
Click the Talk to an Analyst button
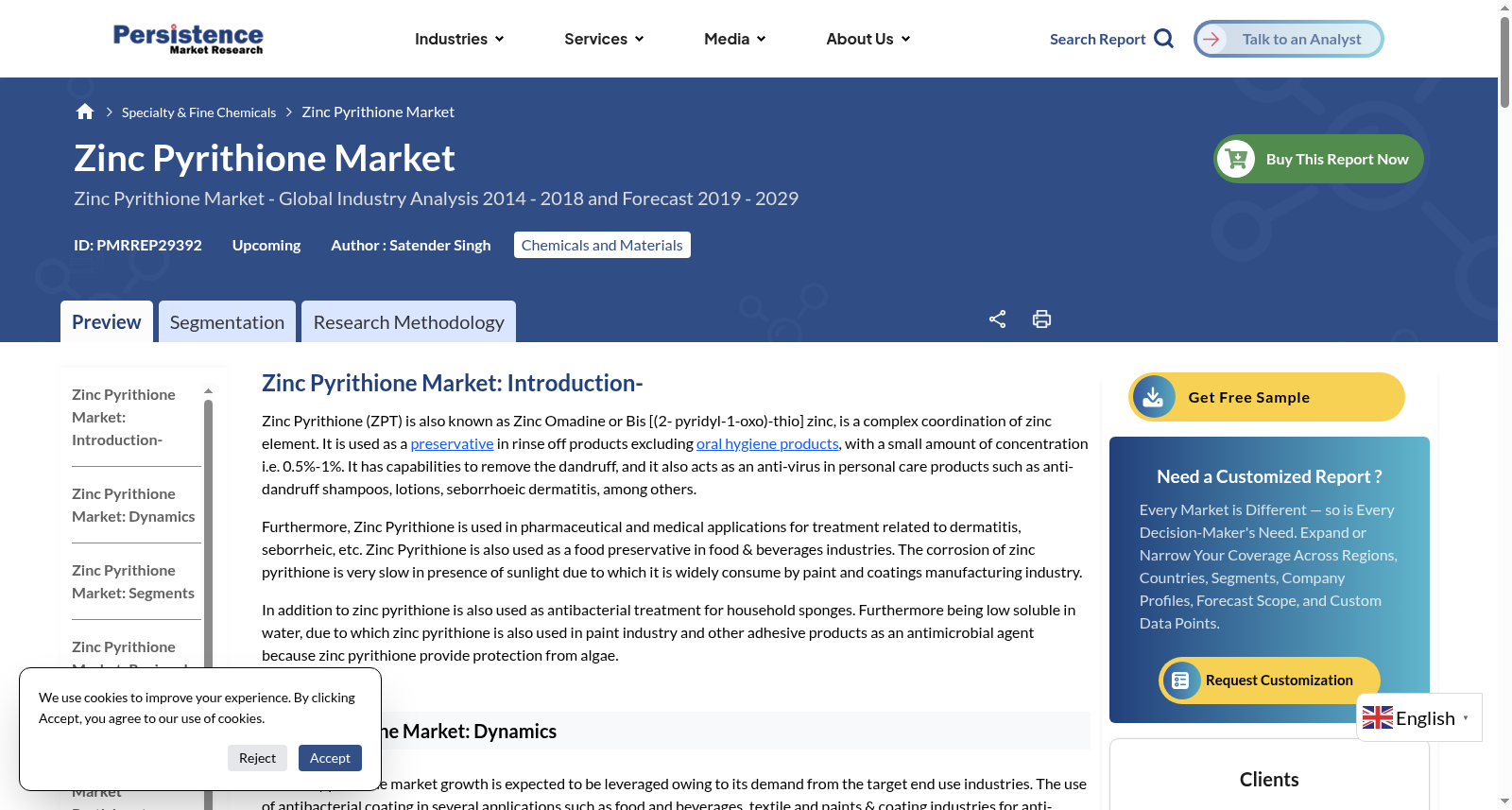coord(1289,39)
